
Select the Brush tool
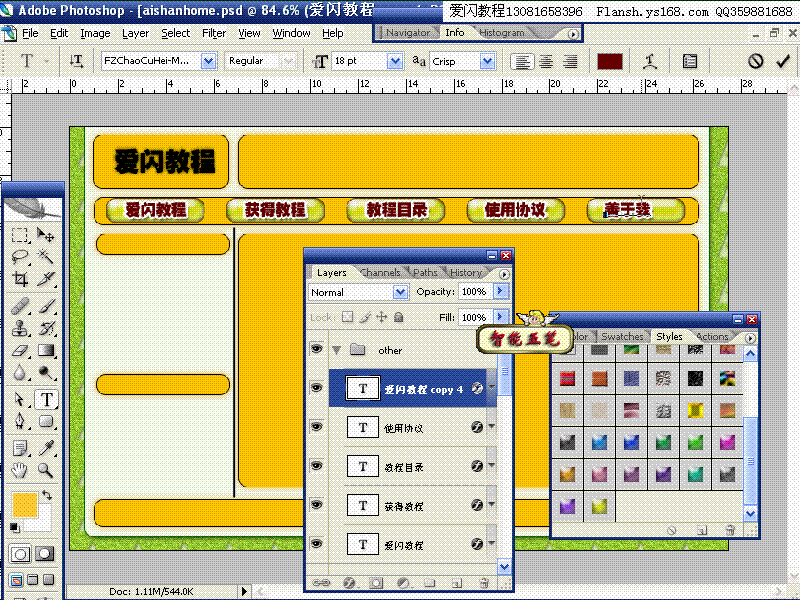pyautogui.click(x=45, y=306)
